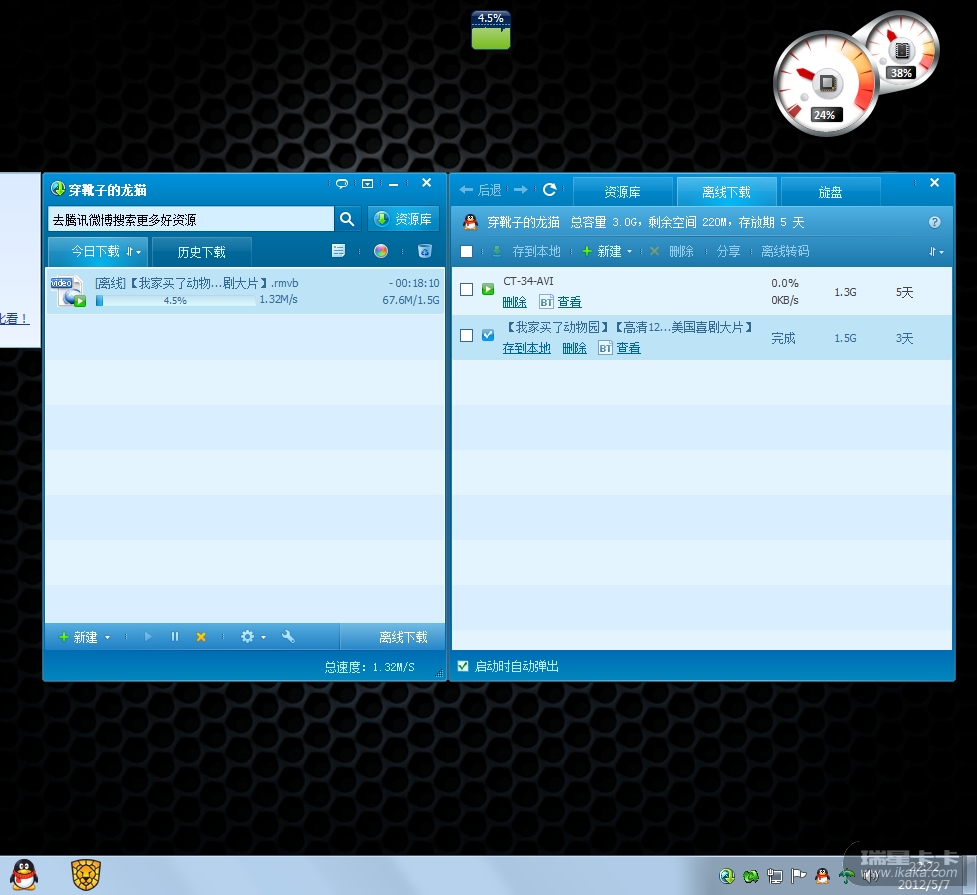Click the task list view icon
The width and height of the screenshot is (977, 895).
click(338, 251)
